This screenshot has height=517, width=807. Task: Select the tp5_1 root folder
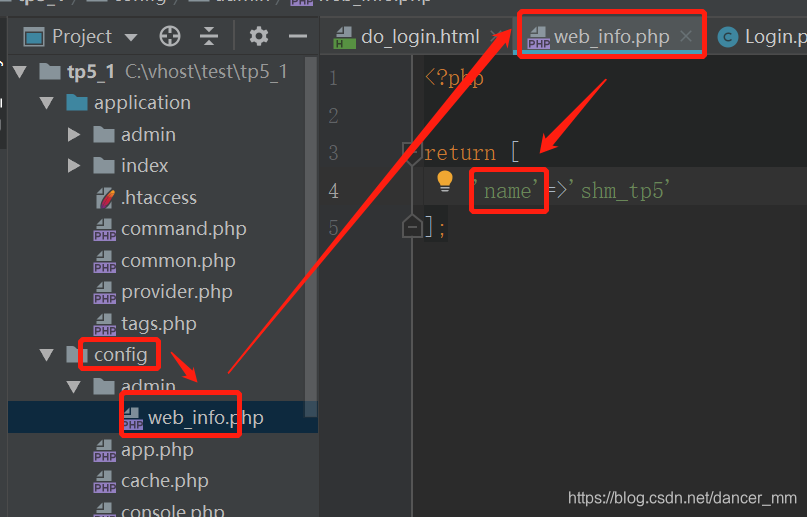tap(91, 72)
